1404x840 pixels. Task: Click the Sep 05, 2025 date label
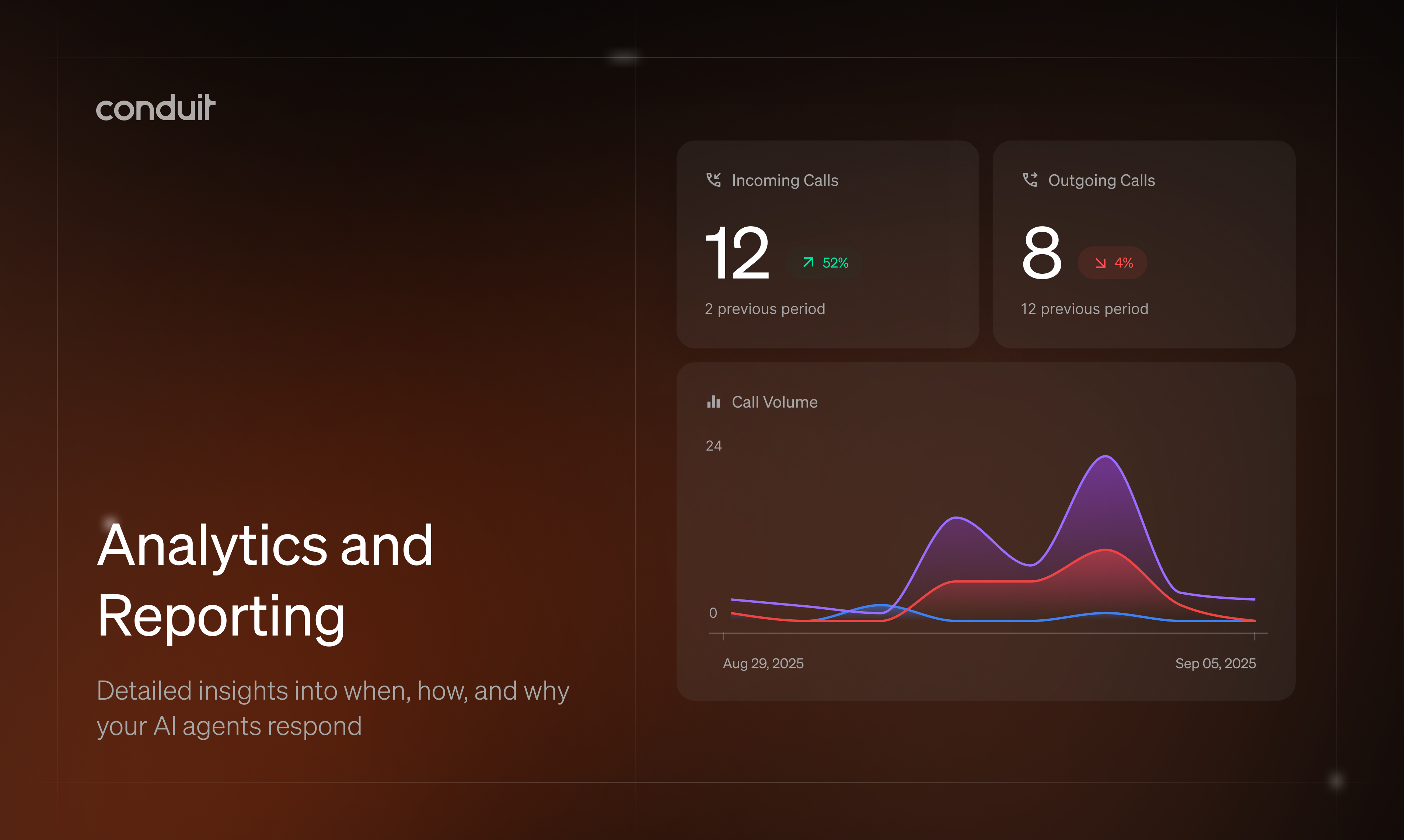[1215, 664]
